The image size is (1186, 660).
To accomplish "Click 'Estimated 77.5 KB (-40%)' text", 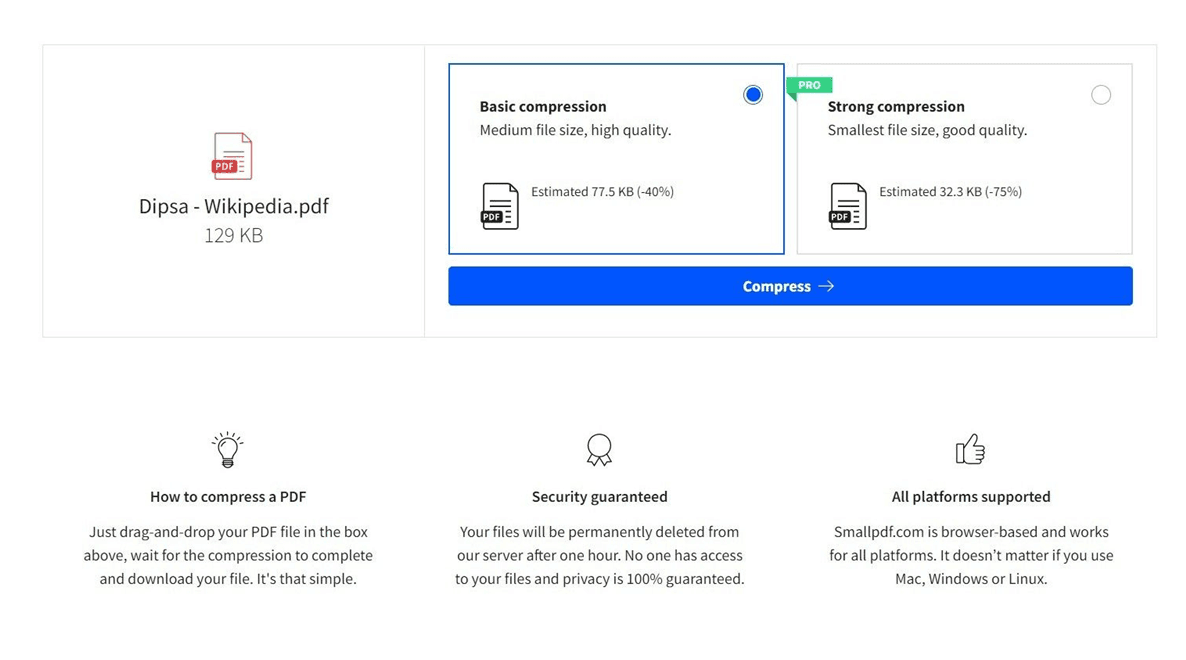I will pos(602,191).
